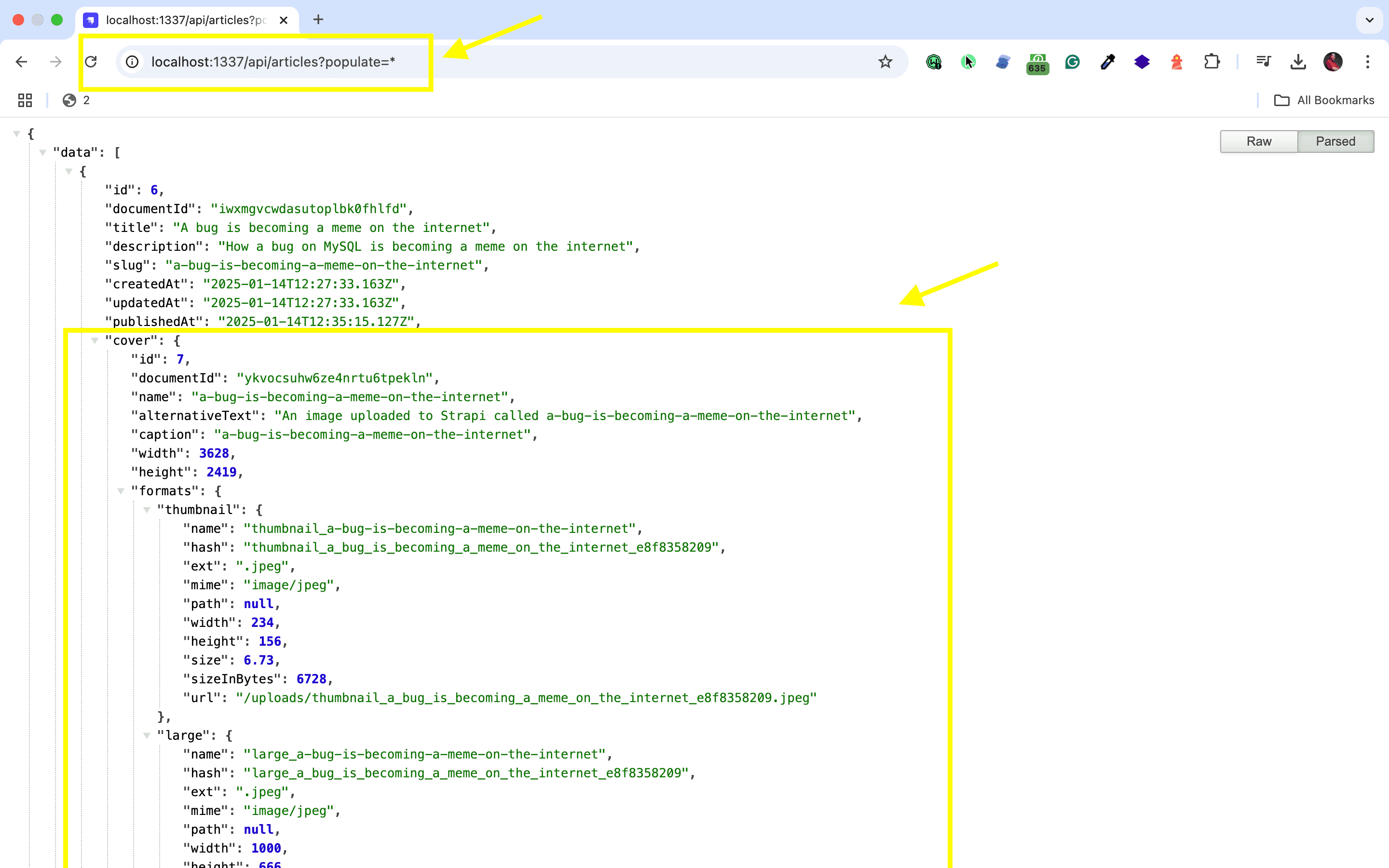The image size is (1389, 868).
Task: Click the updatedAt timestamp value
Action: (301, 303)
